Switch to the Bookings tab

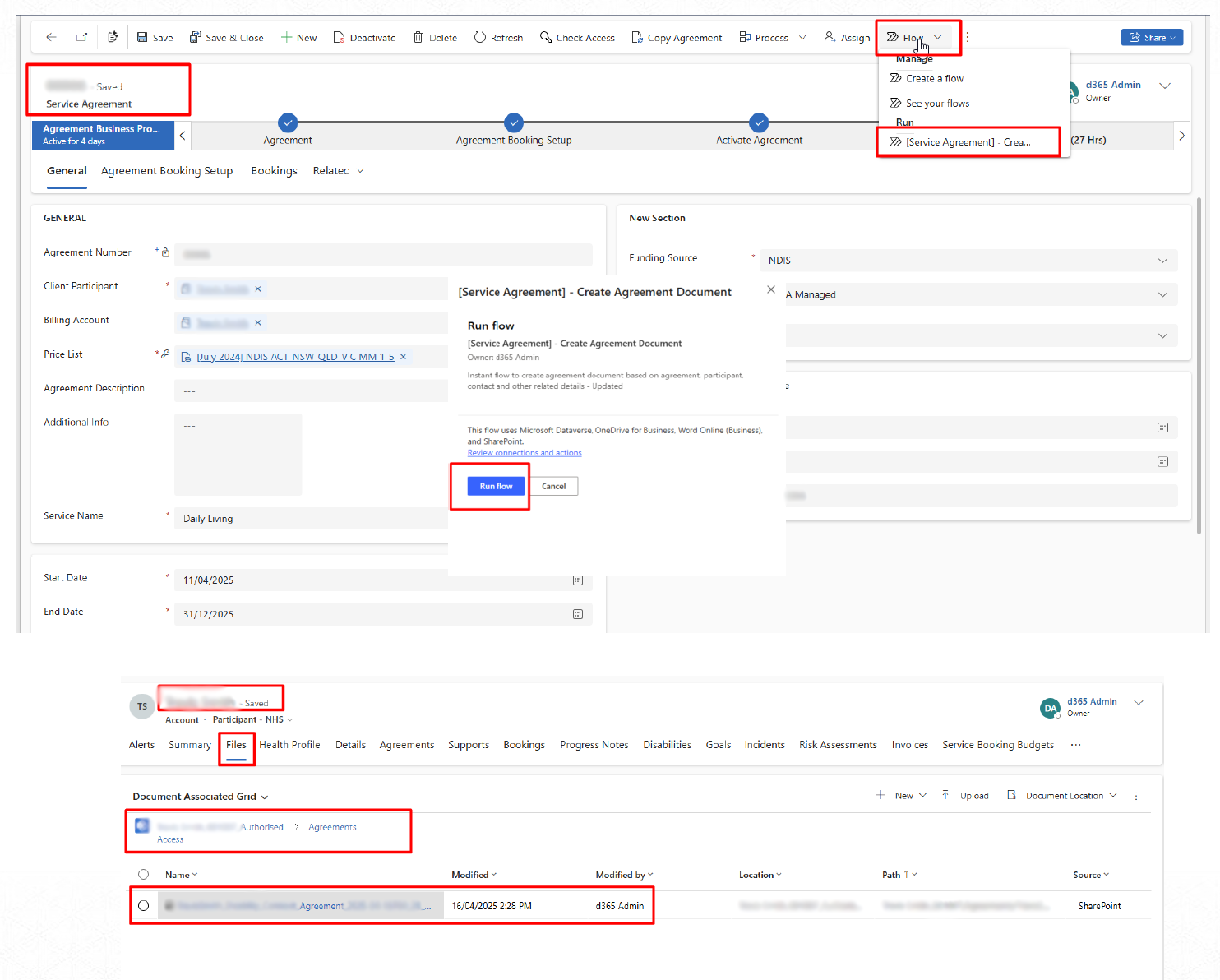[274, 171]
